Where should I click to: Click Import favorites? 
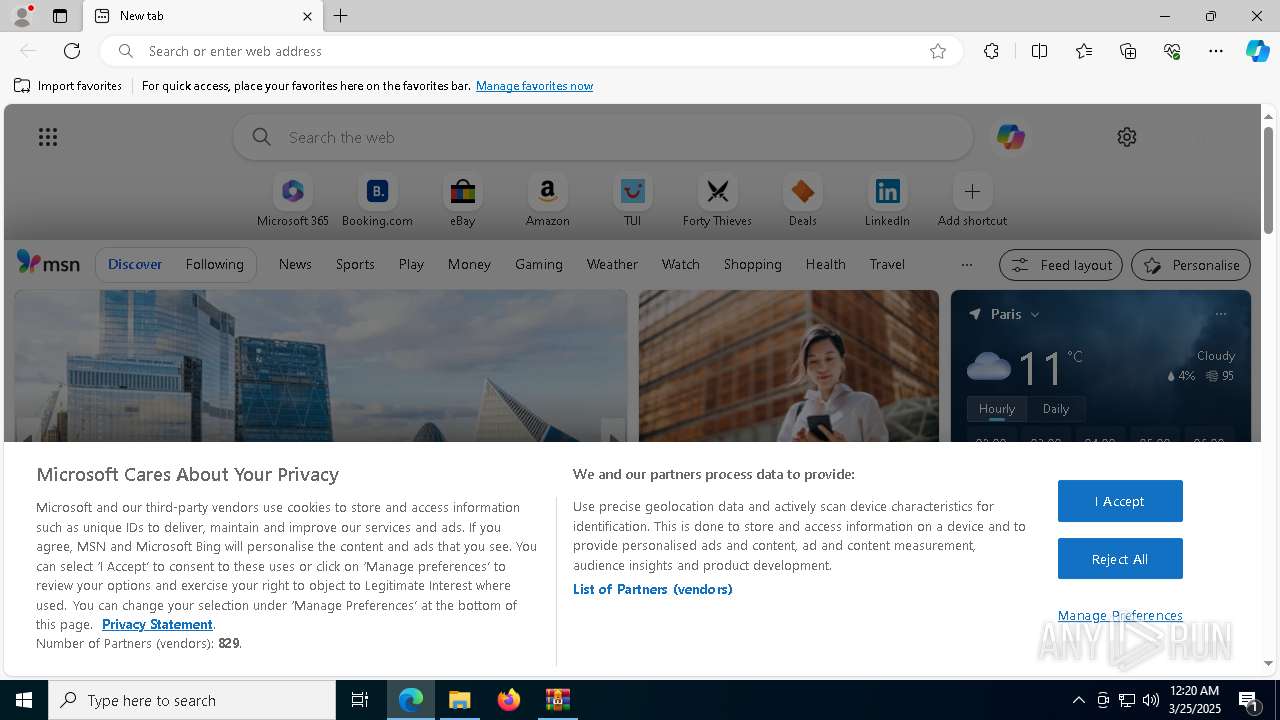[x=68, y=86]
